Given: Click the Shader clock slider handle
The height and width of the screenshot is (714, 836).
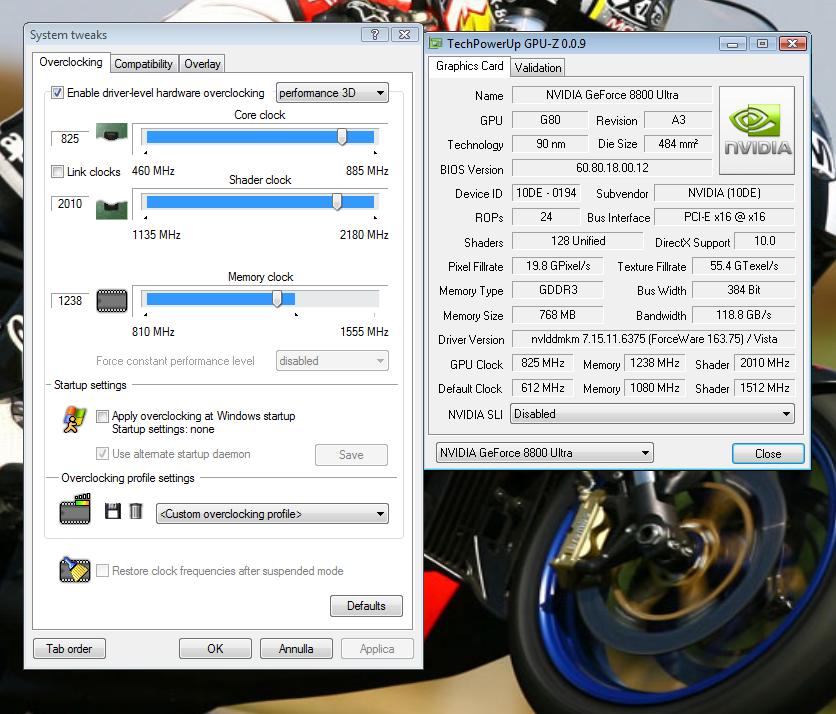Looking at the screenshot, I should pyautogui.click(x=337, y=202).
